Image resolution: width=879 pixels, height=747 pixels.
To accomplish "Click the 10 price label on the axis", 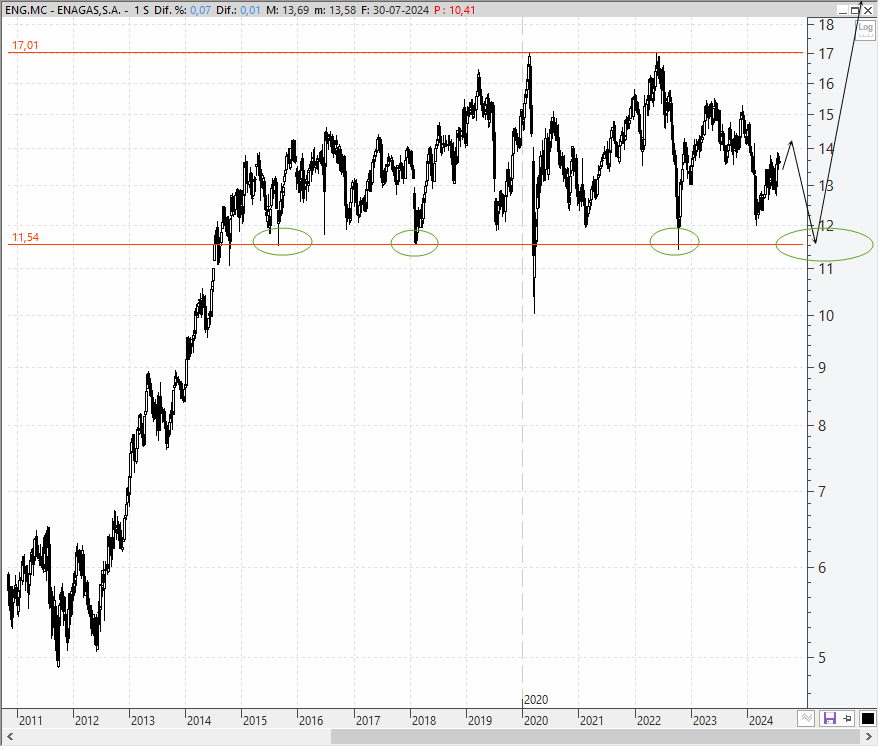I will point(826,316).
